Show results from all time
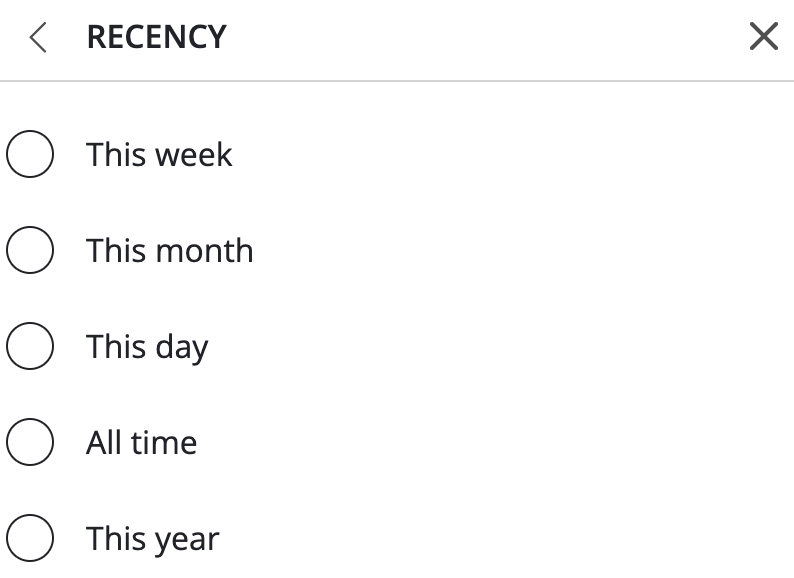 point(30,443)
